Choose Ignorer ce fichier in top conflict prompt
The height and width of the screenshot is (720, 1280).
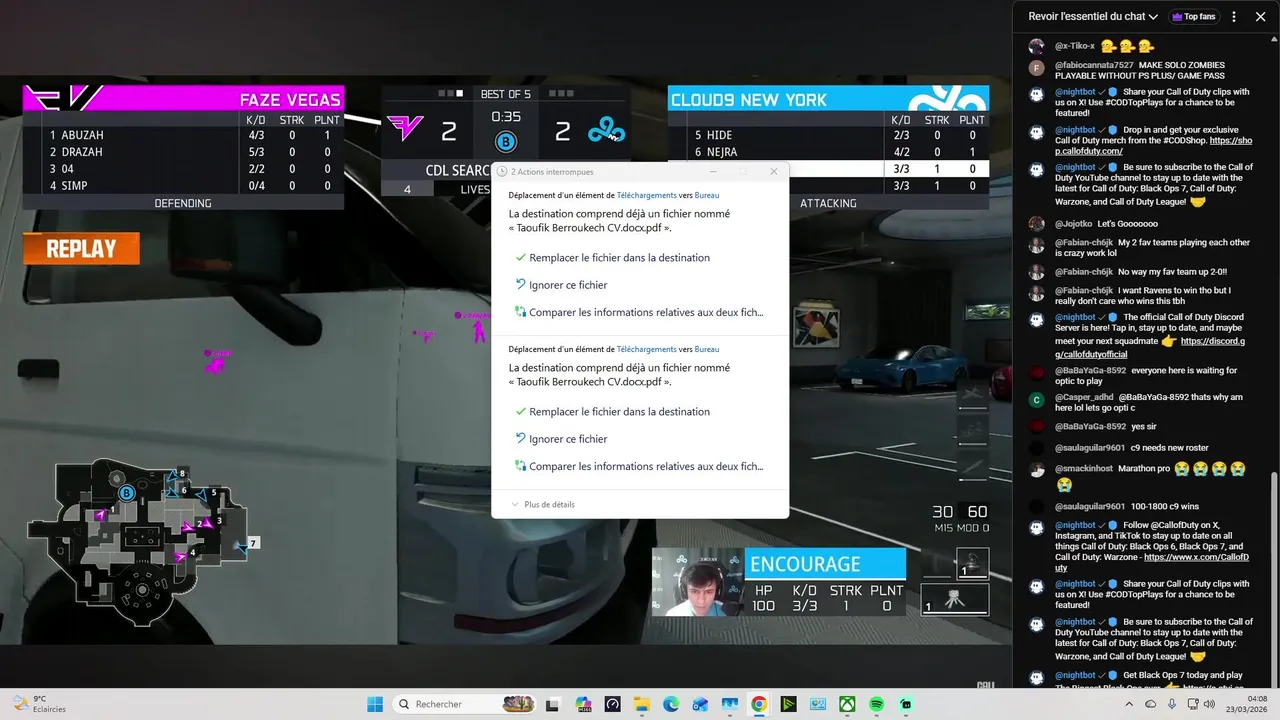tap(561, 285)
